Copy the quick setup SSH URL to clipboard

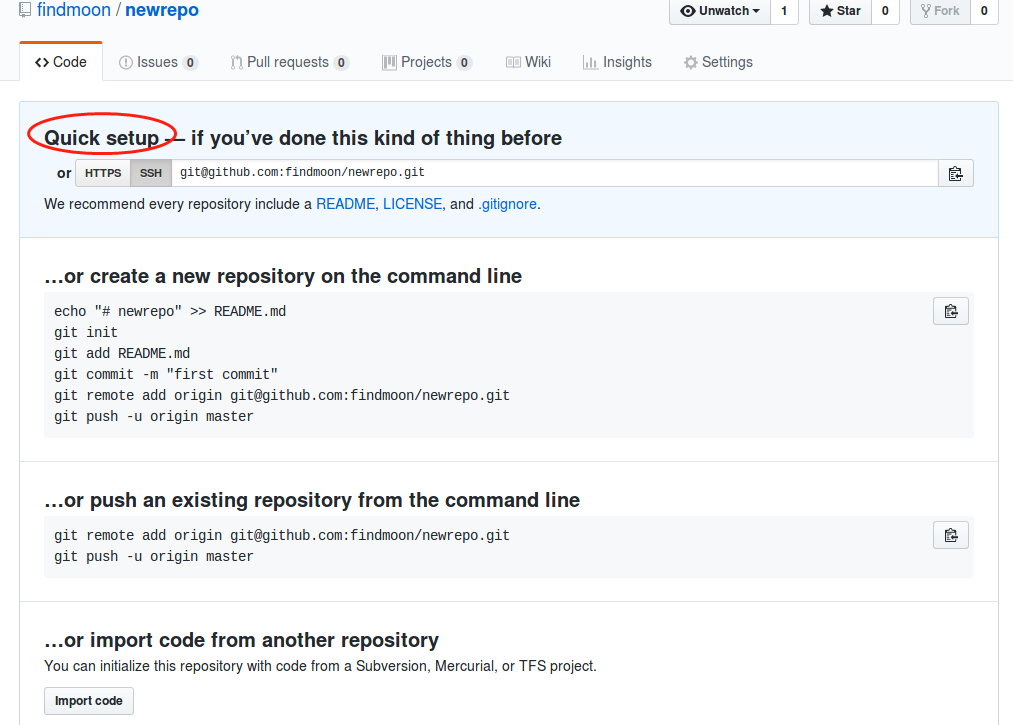[955, 173]
